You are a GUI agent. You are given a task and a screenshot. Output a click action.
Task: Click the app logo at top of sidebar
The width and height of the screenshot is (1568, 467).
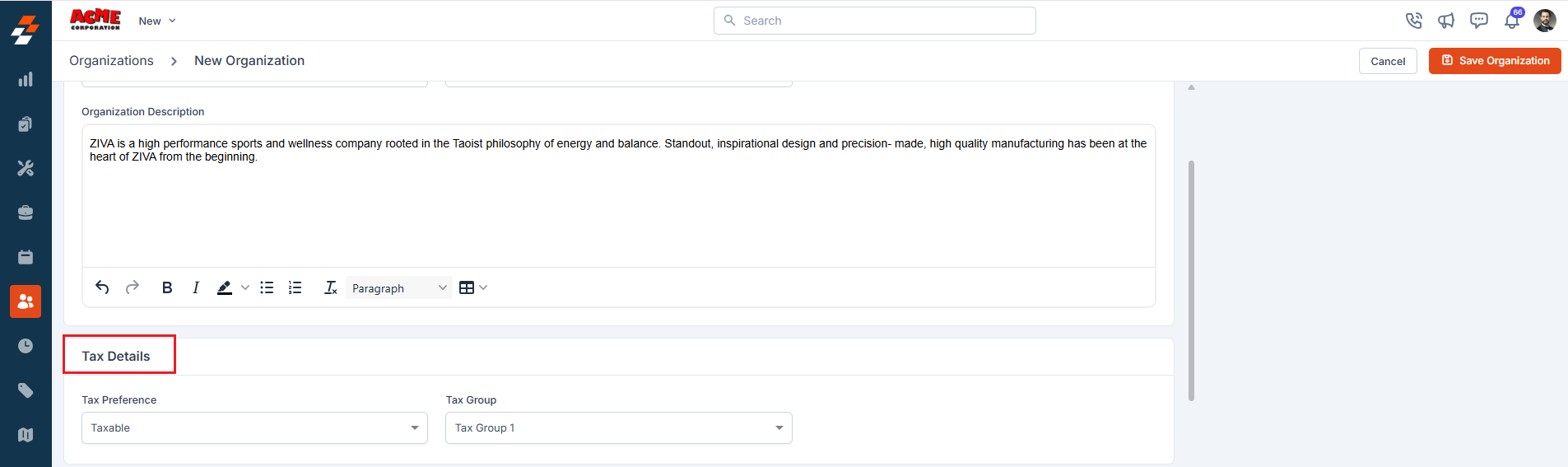(x=26, y=30)
